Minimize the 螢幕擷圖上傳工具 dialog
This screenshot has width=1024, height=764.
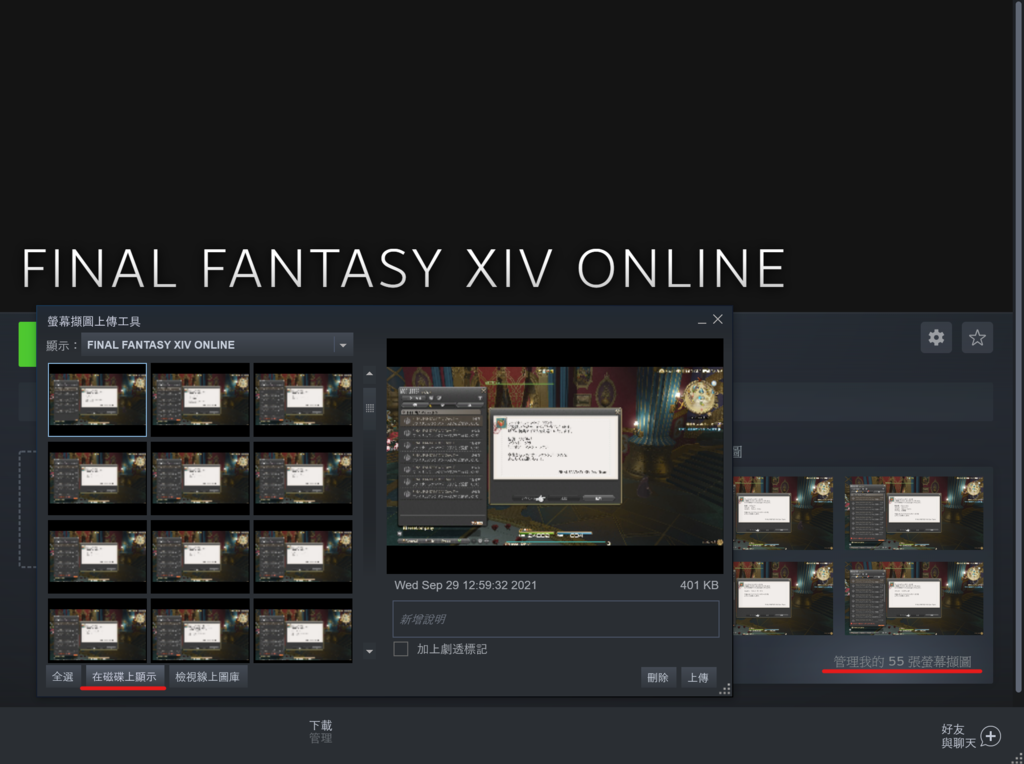(x=702, y=320)
